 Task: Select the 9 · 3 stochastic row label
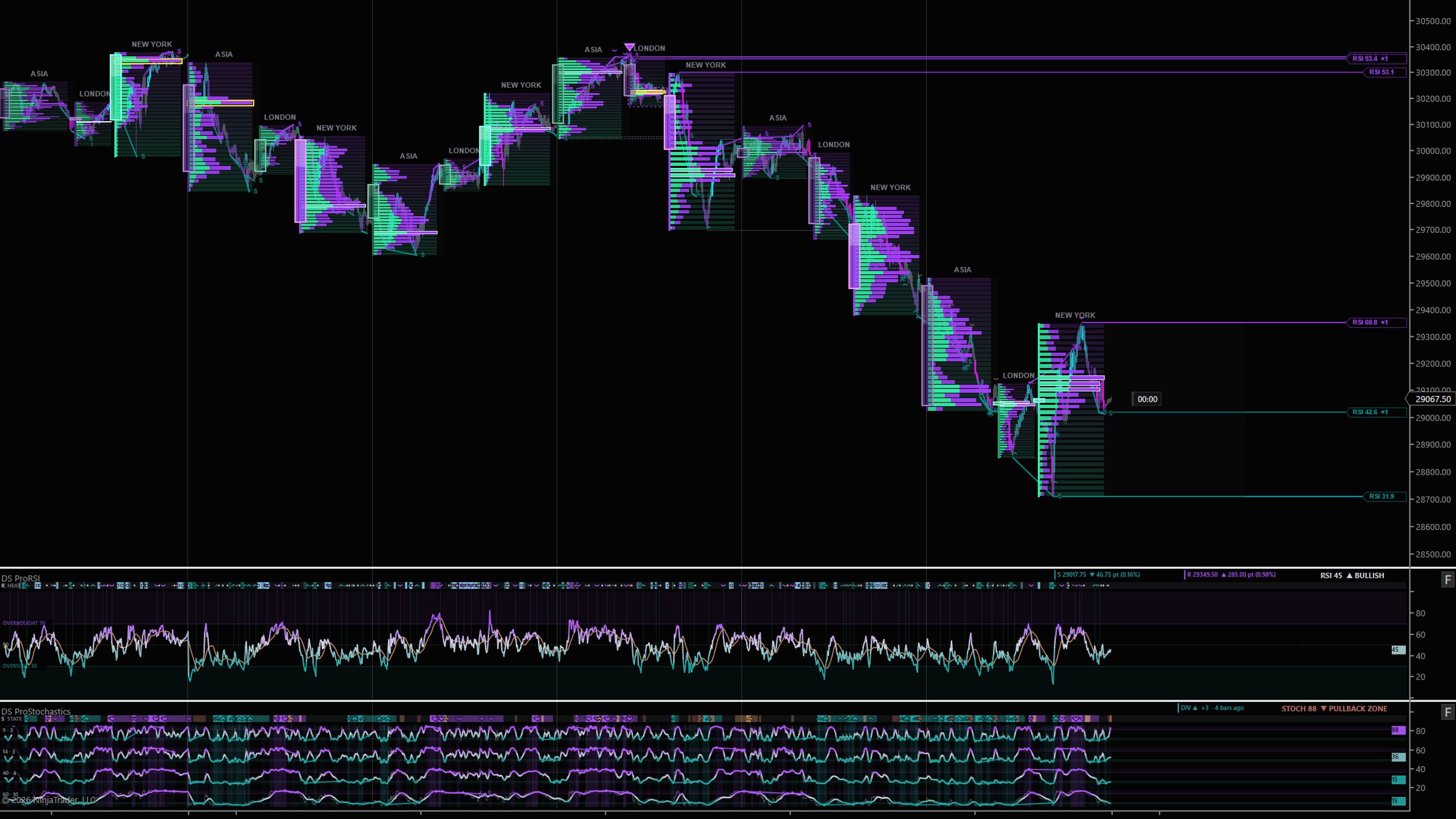pos(7,730)
